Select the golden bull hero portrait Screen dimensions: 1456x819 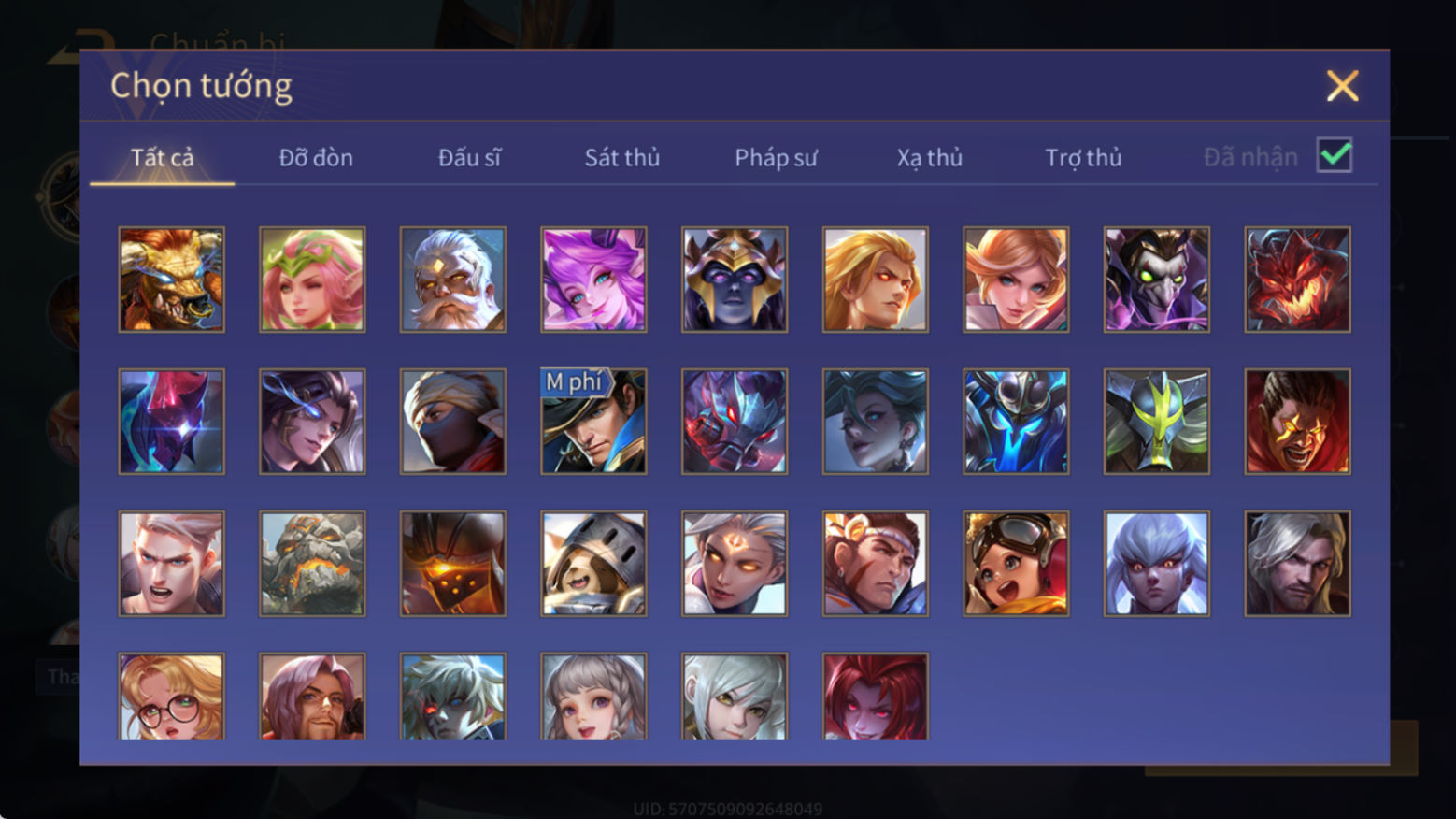172,280
